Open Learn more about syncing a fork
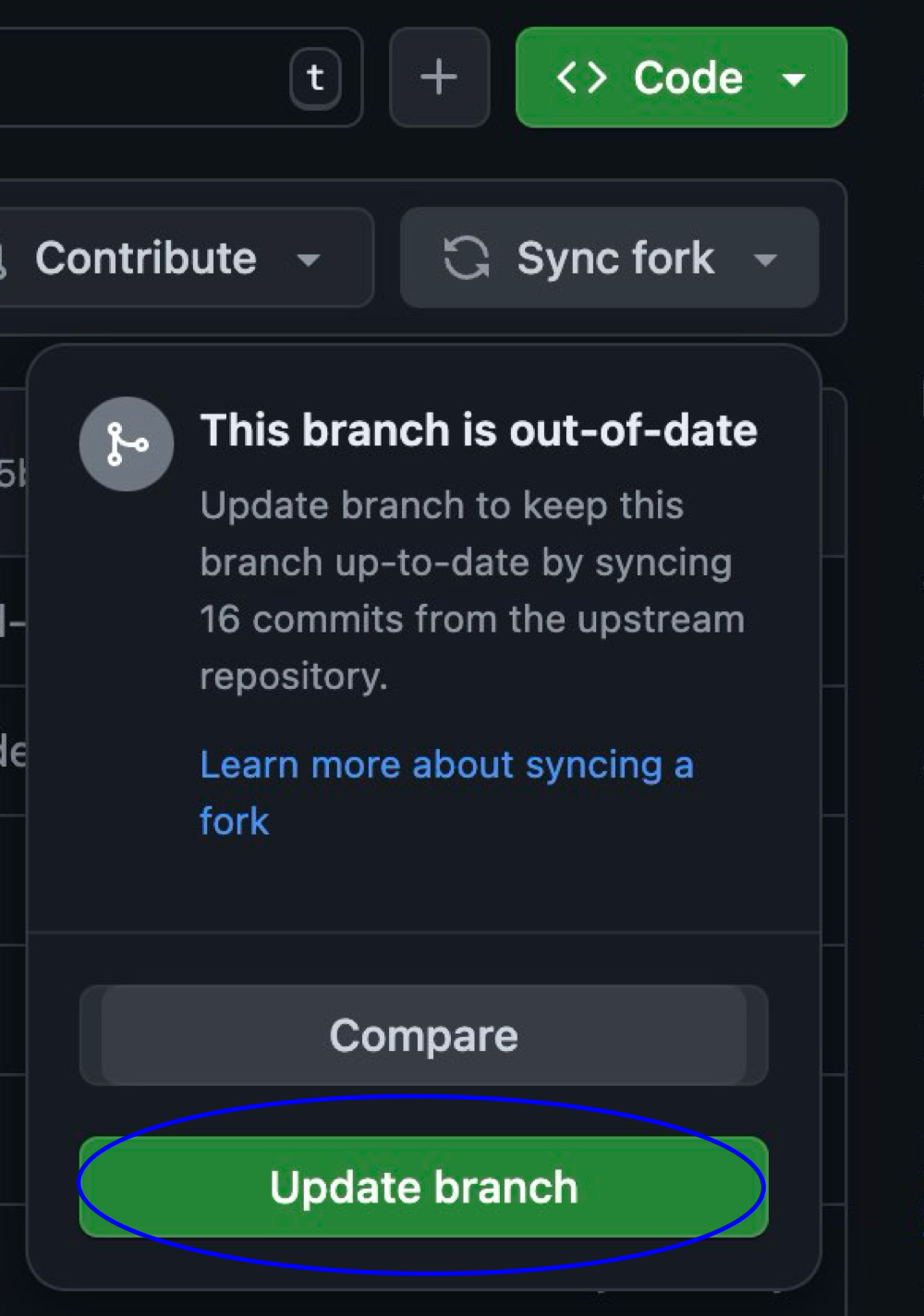The image size is (924, 1316). [445, 766]
